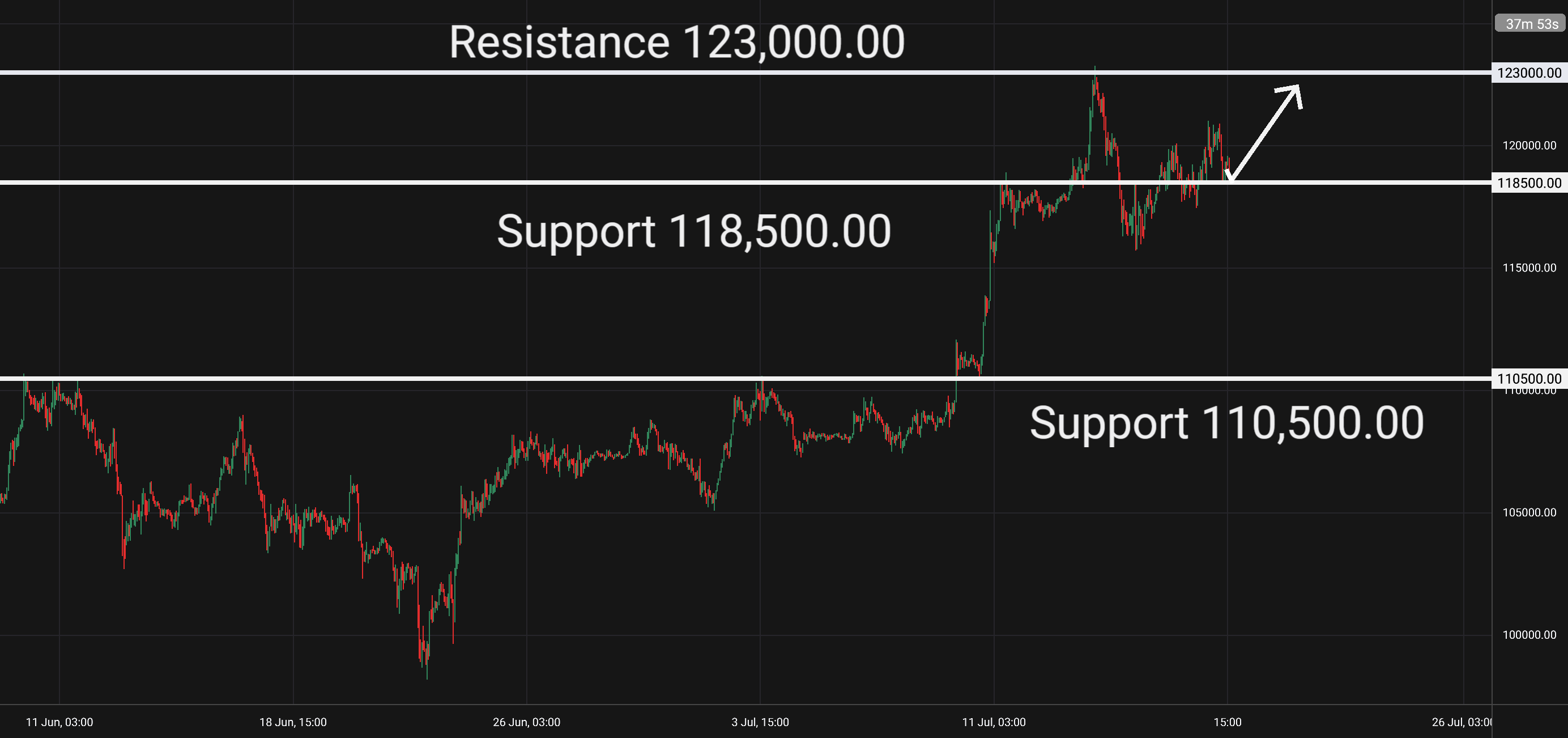Select the Support 118,500.00 text annotation
This screenshot has width=1568, height=738.
tap(694, 231)
